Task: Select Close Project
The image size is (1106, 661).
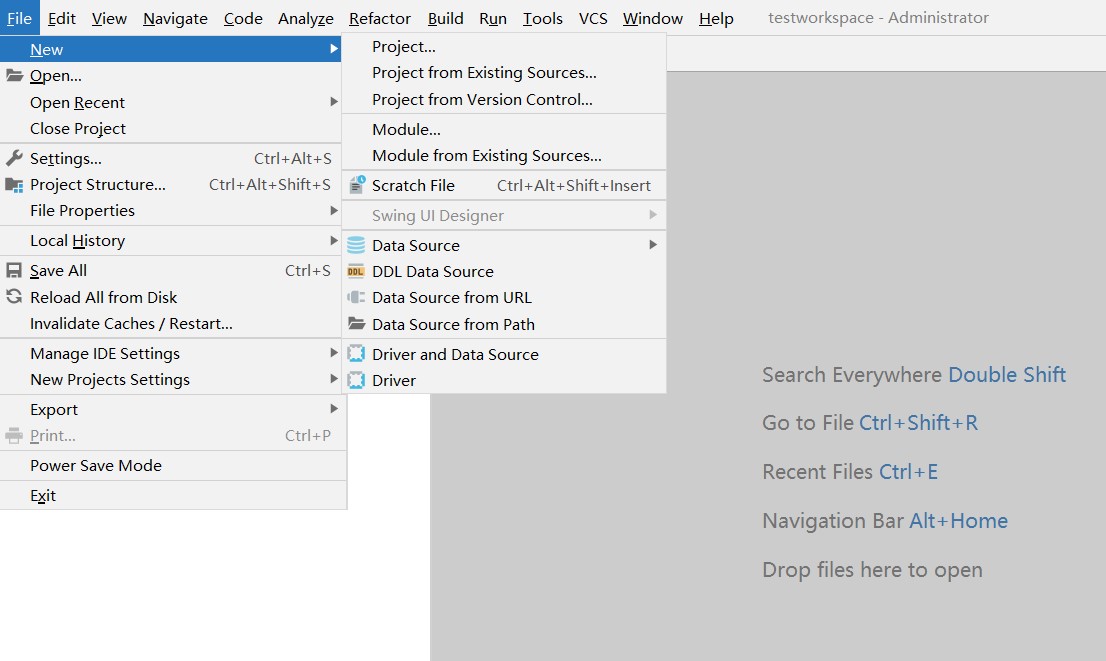Action: 171,128
